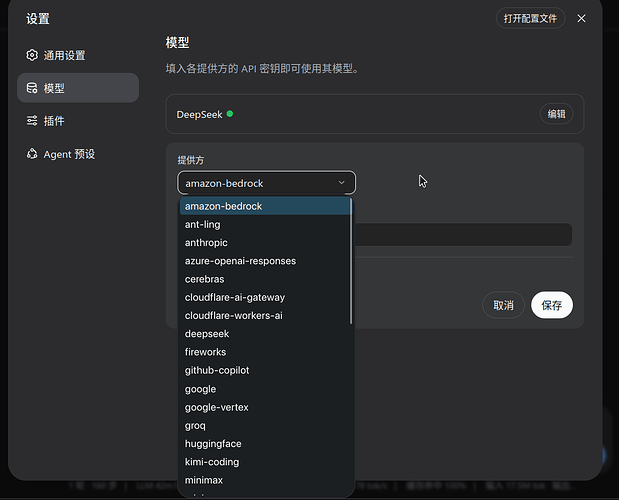Pick cerebras from the dropdown list
Screen dimensions: 619x500
[x=265, y=279]
